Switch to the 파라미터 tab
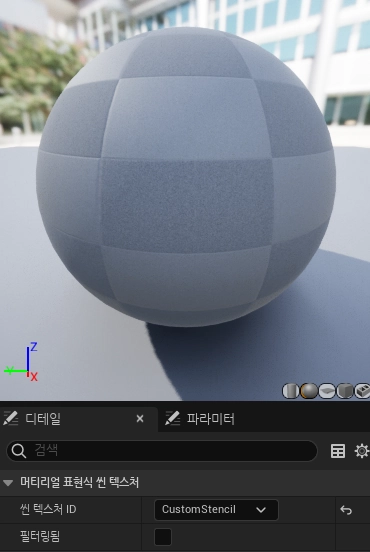 pos(200,419)
